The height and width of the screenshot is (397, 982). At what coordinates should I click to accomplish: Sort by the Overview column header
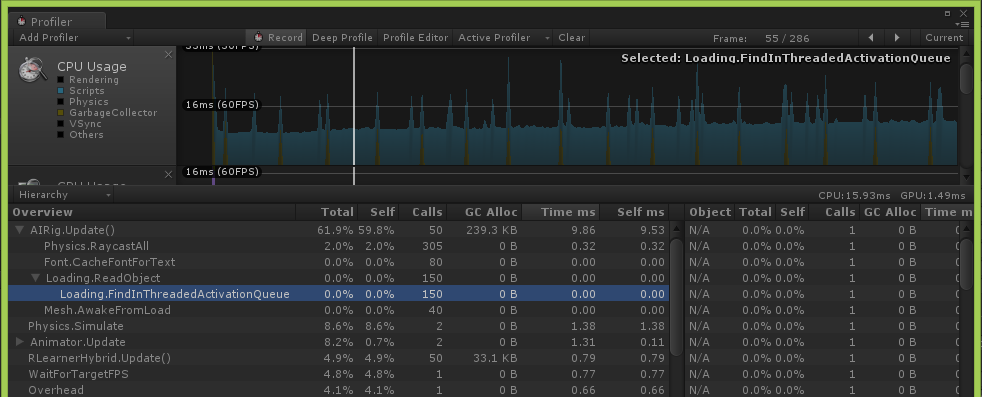coord(152,212)
